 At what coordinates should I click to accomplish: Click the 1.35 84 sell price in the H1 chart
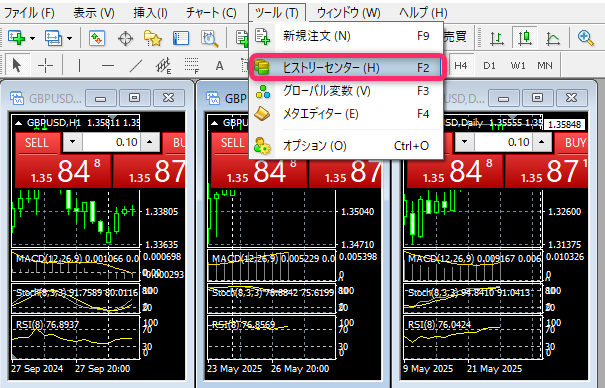[x=63, y=171]
